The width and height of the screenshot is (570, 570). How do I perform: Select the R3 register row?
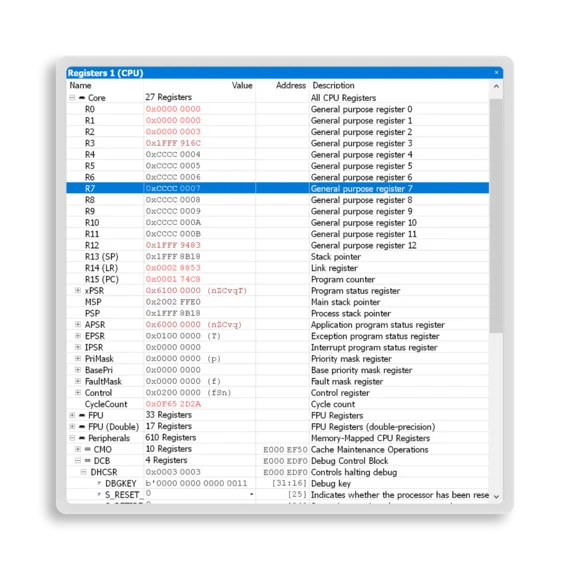pyautogui.click(x=278, y=143)
